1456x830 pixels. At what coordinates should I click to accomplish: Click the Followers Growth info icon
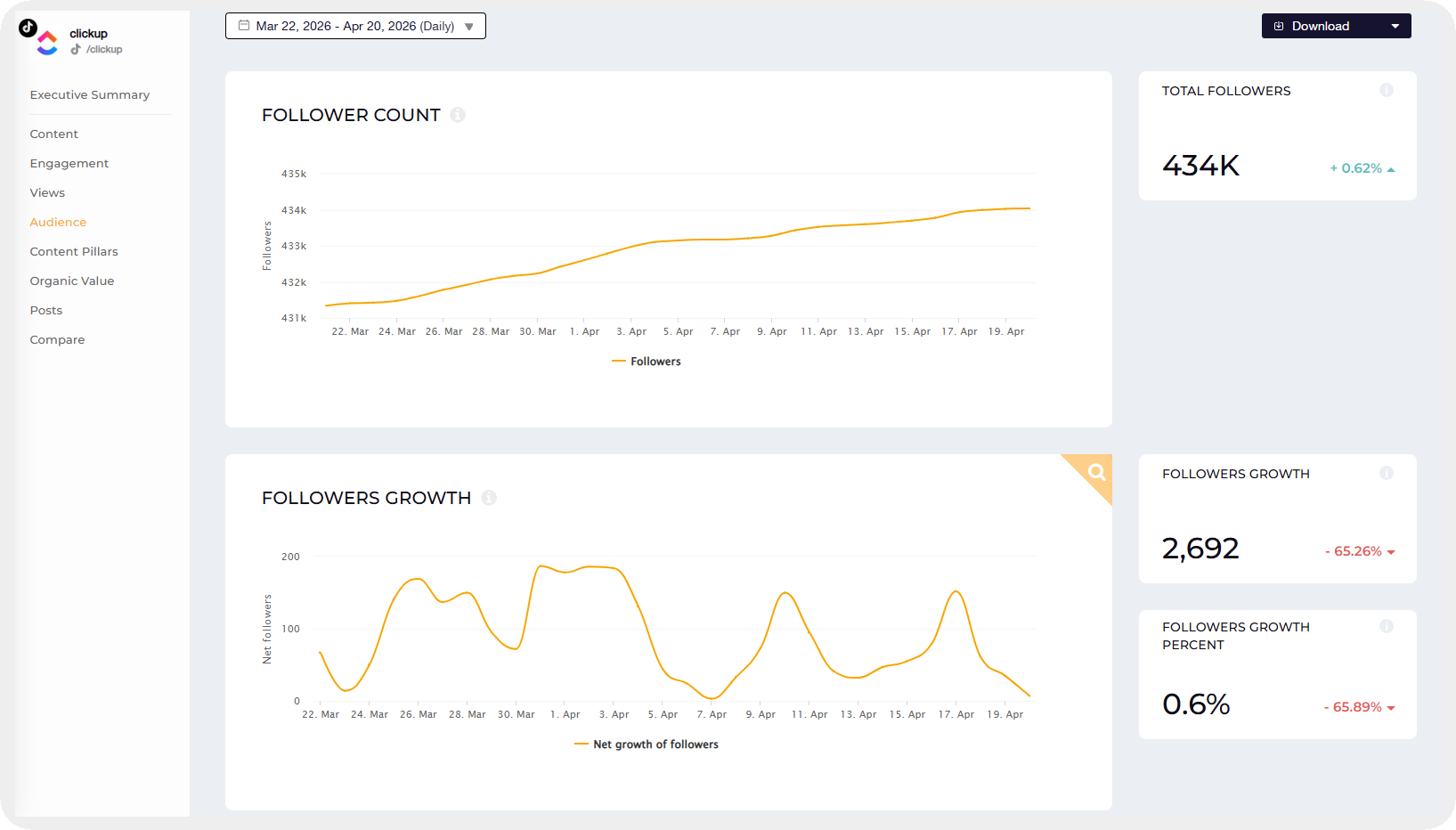[x=1387, y=473]
